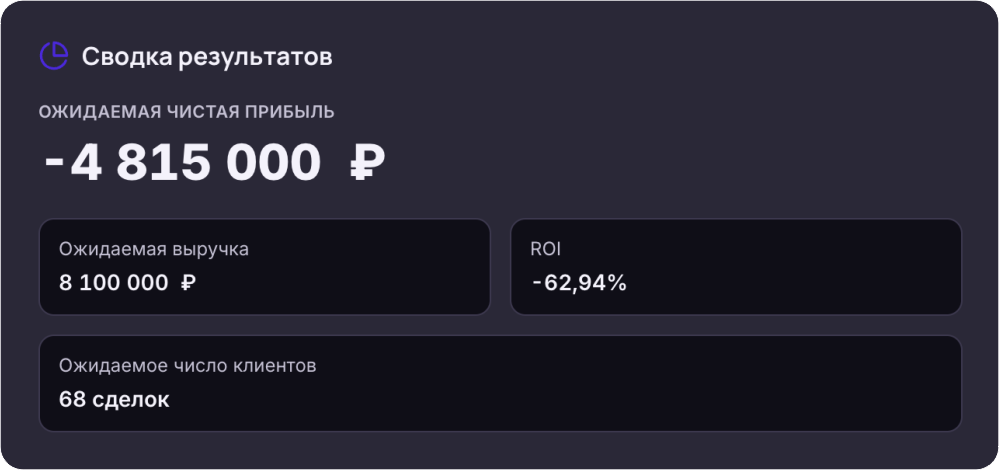
Task: Click the minus sign before 4 815 000
Action: coord(54,163)
